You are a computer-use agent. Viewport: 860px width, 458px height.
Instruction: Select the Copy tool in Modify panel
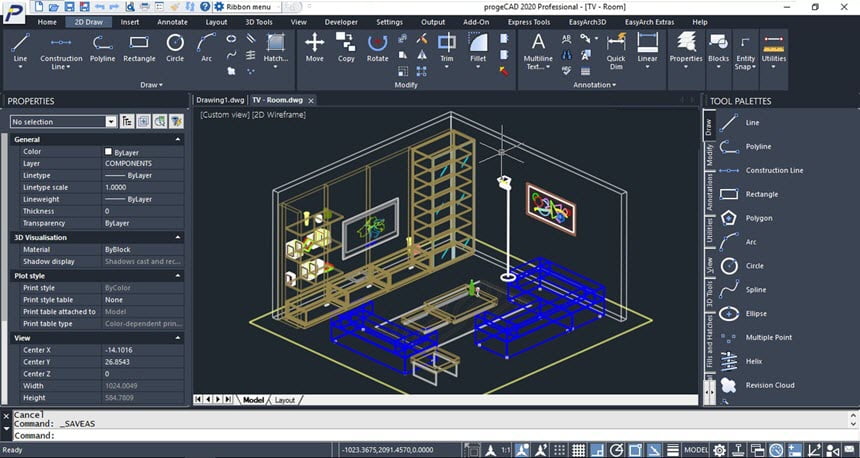(x=346, y=48)
